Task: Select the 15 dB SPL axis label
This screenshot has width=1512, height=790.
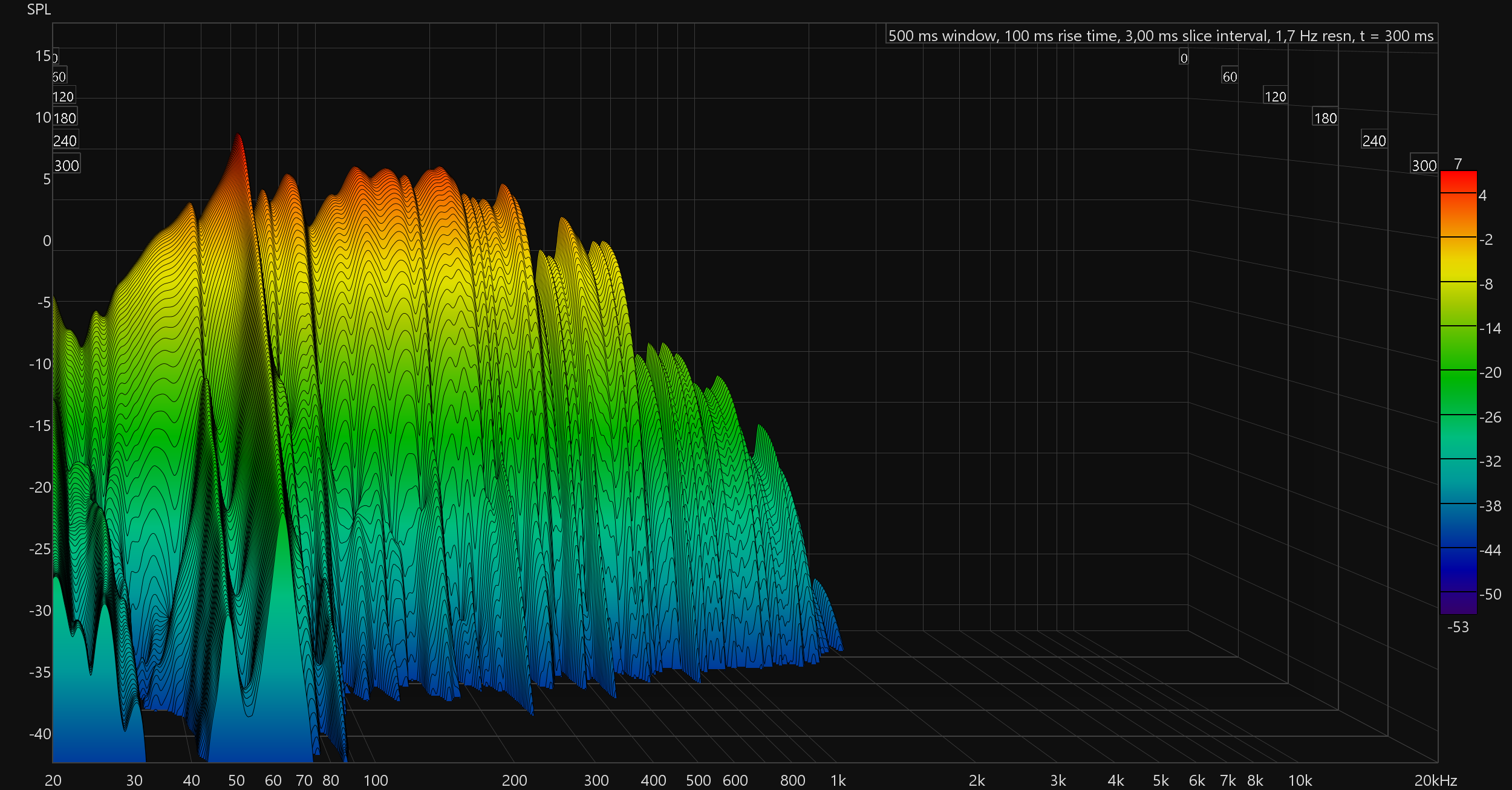Action: 43,56
